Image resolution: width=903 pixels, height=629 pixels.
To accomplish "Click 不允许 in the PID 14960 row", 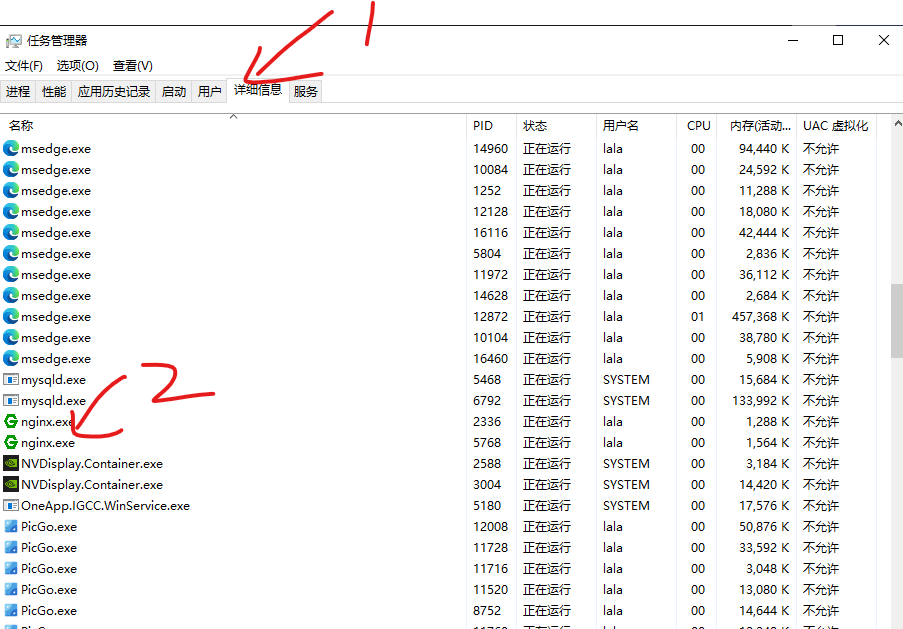I will pyautogui.click(x=821, y=149).
